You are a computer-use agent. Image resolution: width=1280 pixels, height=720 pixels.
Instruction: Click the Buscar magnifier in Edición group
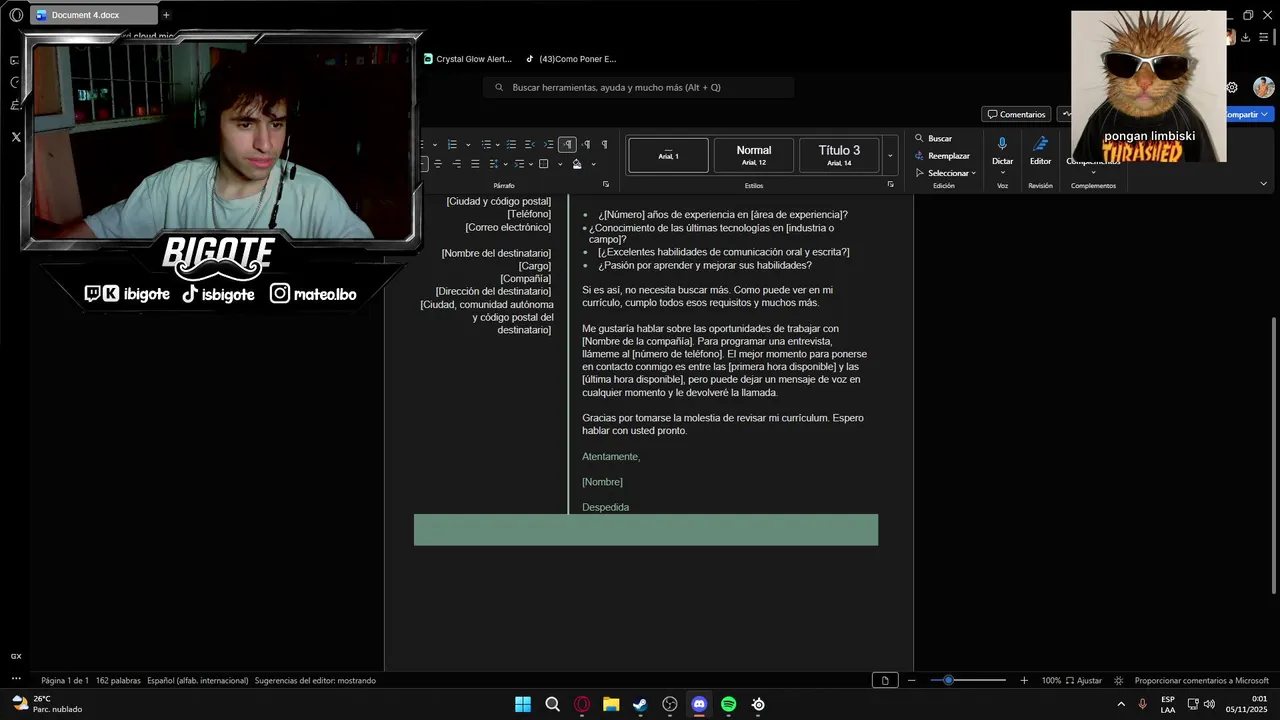919,139
